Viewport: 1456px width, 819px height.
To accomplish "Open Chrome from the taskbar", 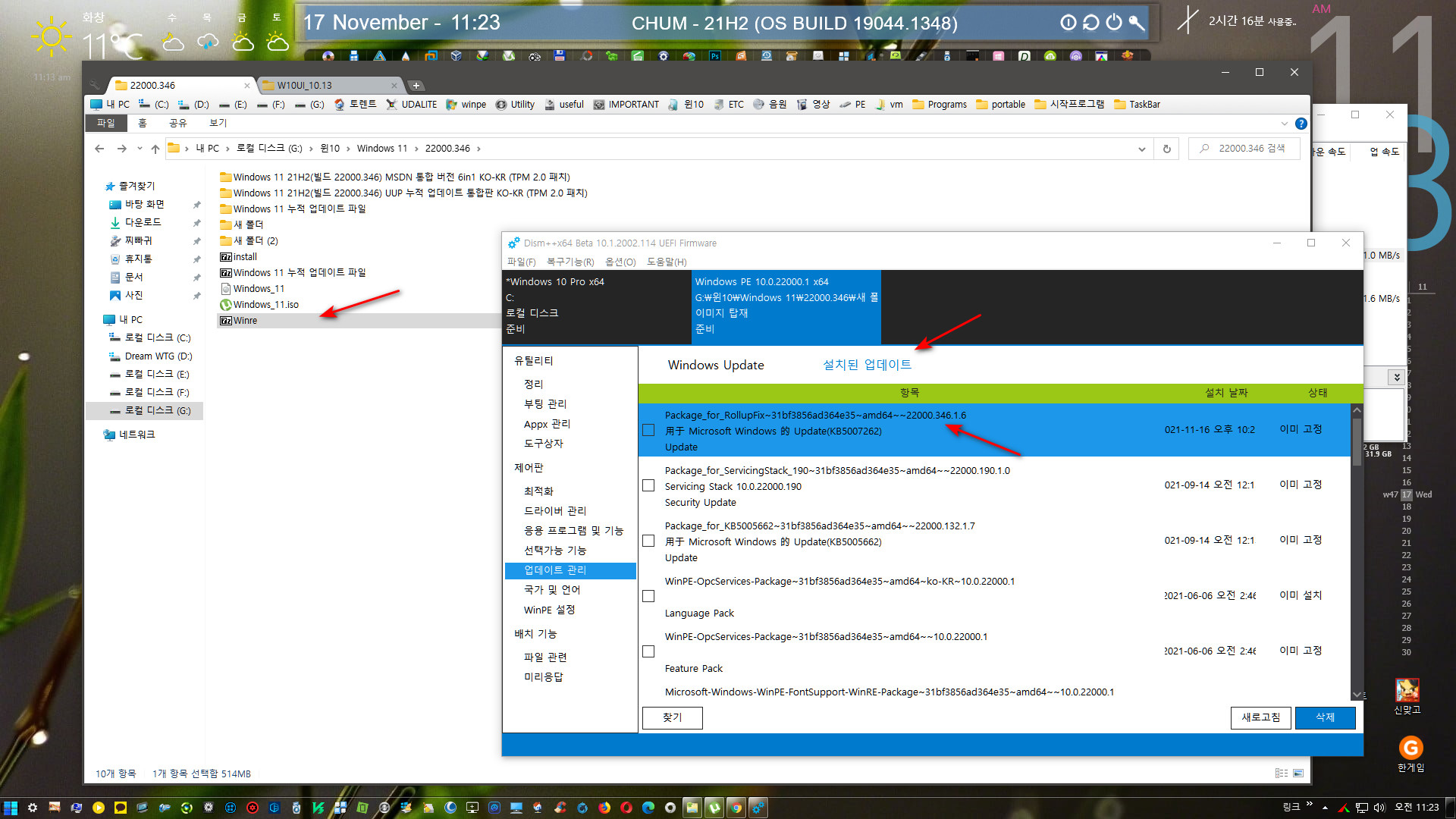I will (x=736, y=808).
